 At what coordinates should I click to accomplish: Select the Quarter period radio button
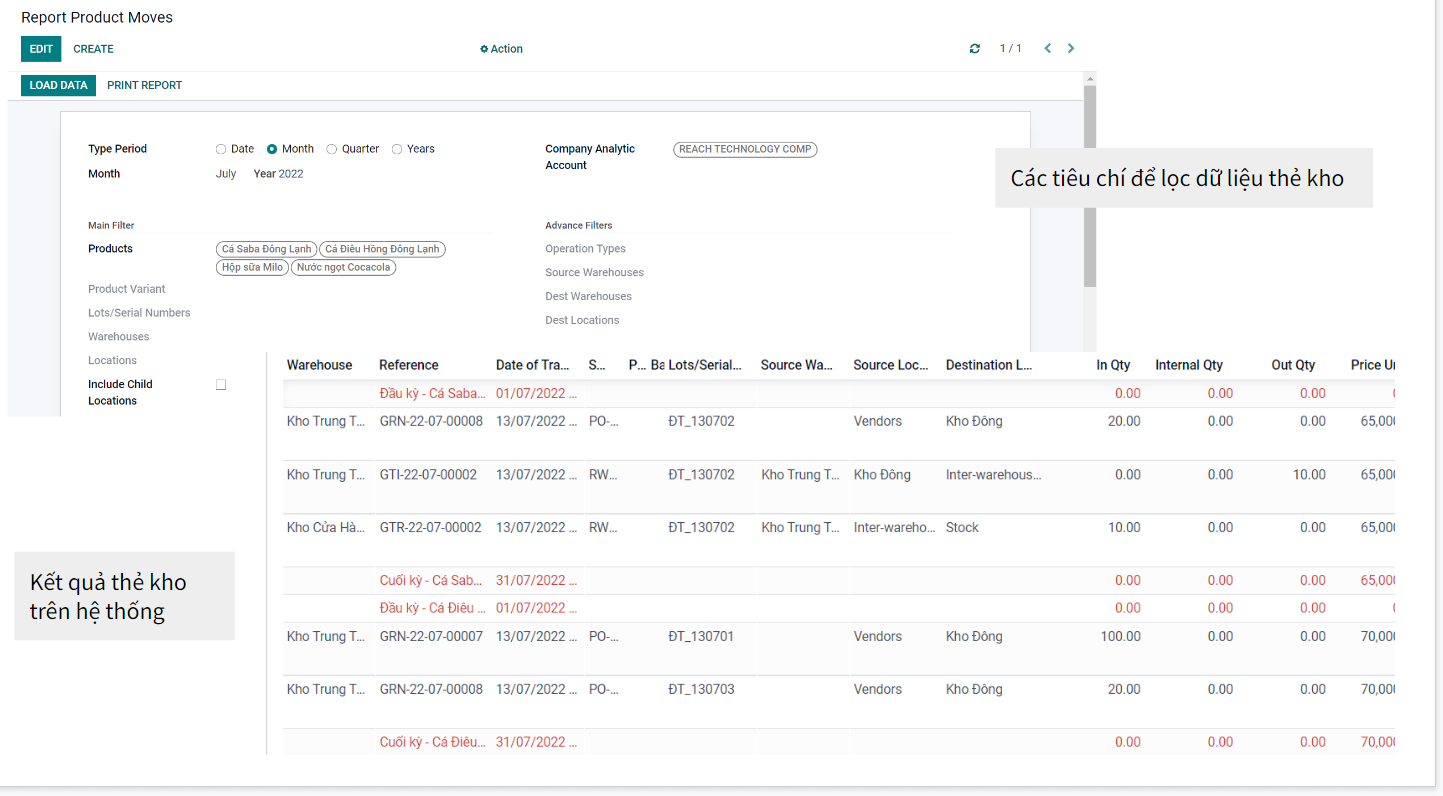pos(332,149)
